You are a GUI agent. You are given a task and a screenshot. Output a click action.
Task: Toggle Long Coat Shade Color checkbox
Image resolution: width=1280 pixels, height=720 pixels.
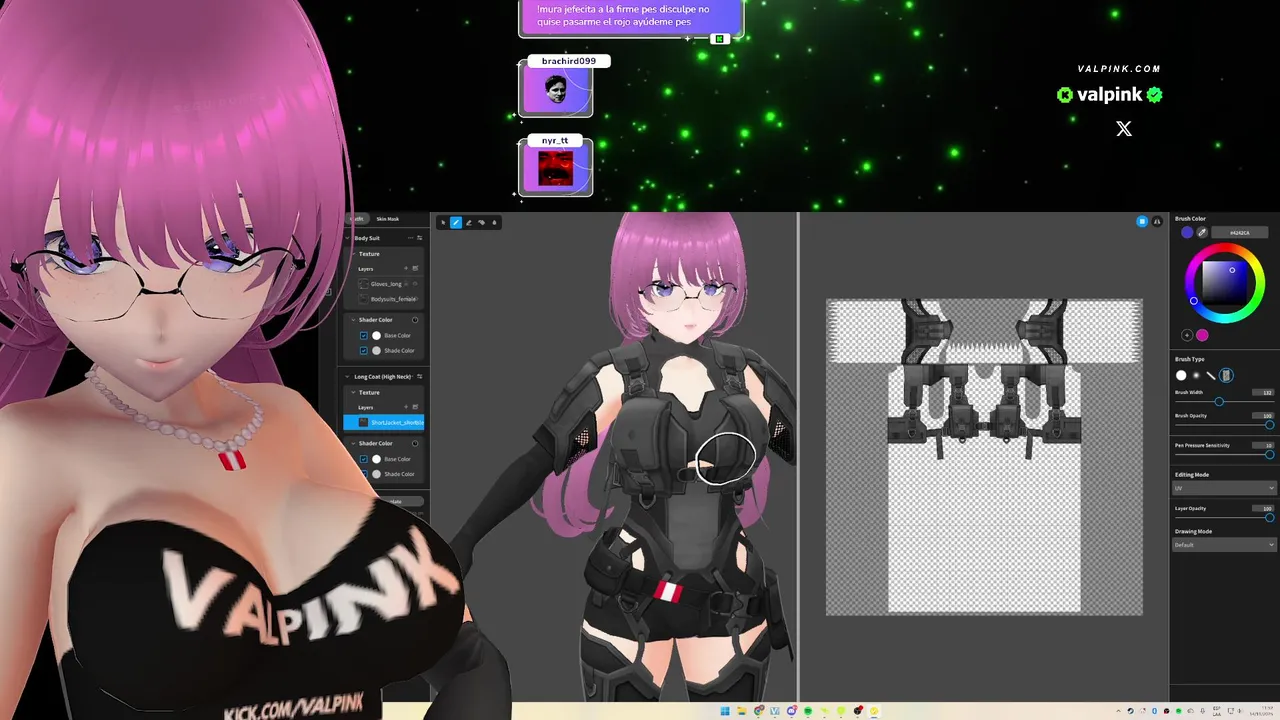coord(364,474)
